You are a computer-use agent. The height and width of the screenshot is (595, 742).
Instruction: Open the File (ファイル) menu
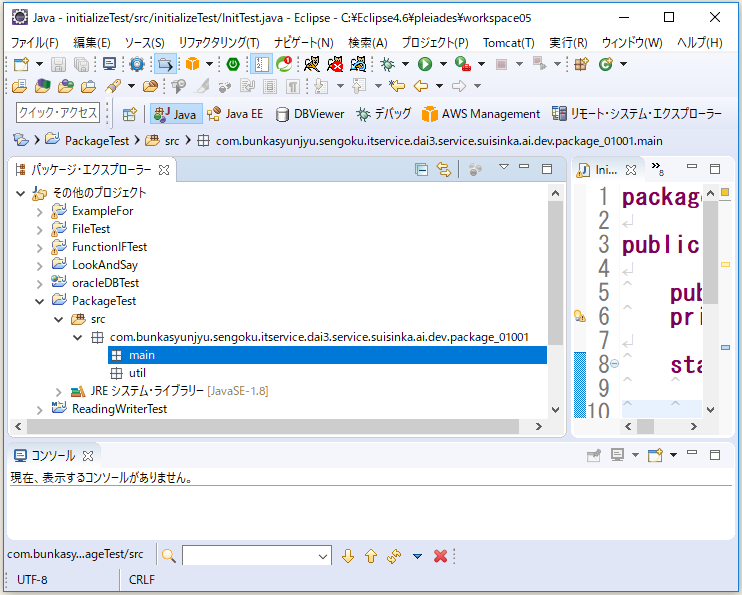click(x=35, y=43)
